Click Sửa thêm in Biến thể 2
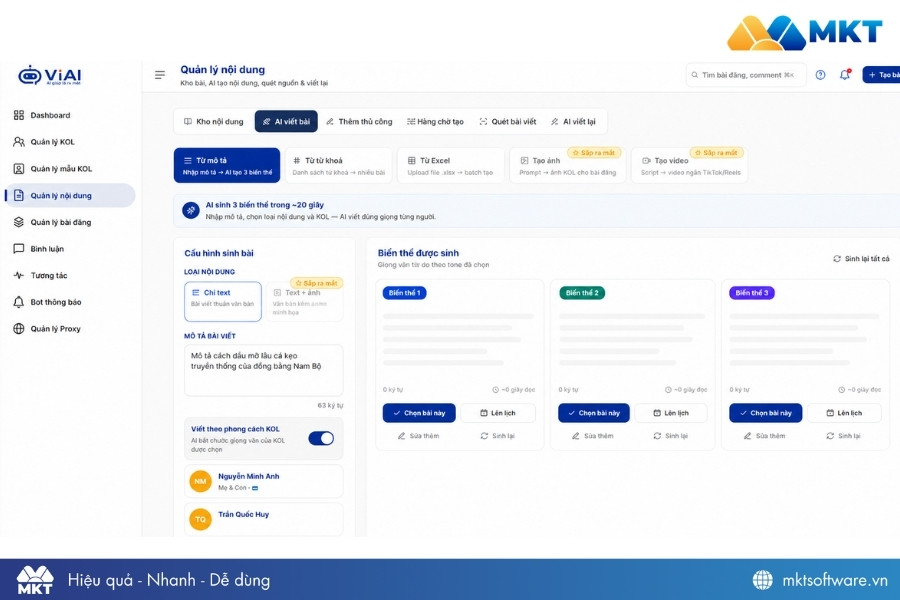Image resolution: width=900 pixels, height=600 pixels. [592, 436]
